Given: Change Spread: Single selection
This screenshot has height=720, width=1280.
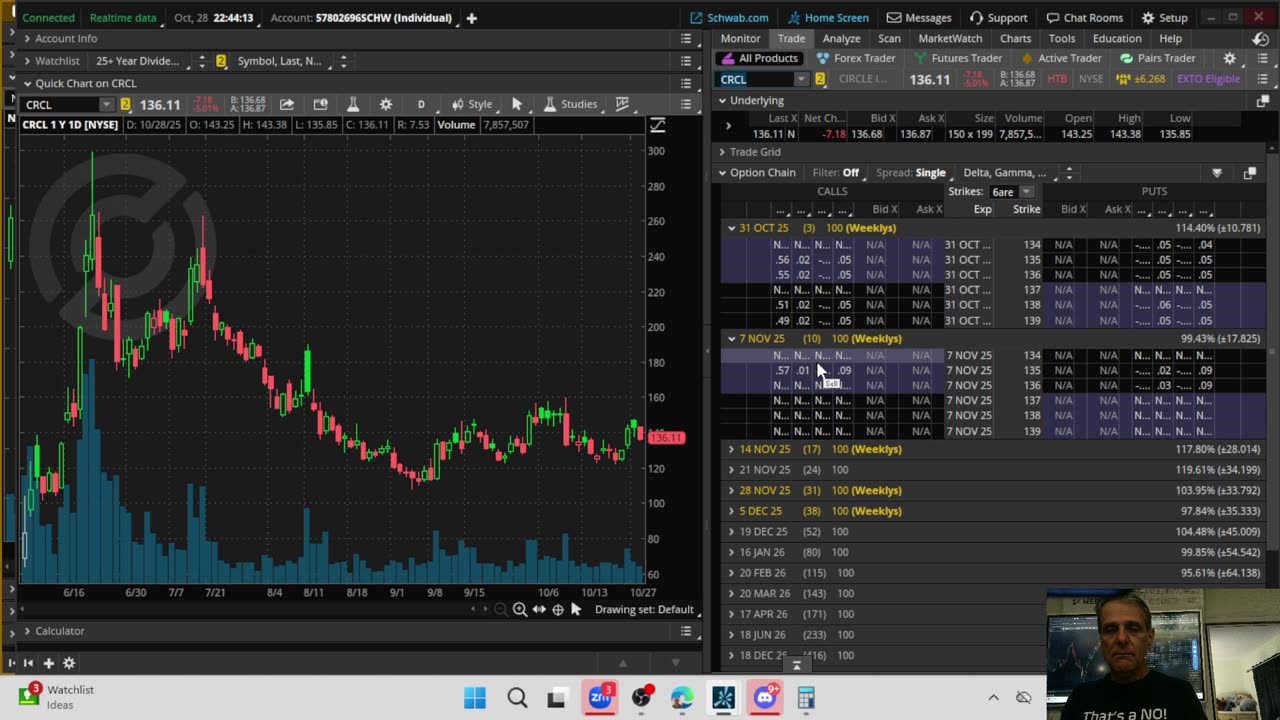Looking at the screenshot, I should pos(911,173).
